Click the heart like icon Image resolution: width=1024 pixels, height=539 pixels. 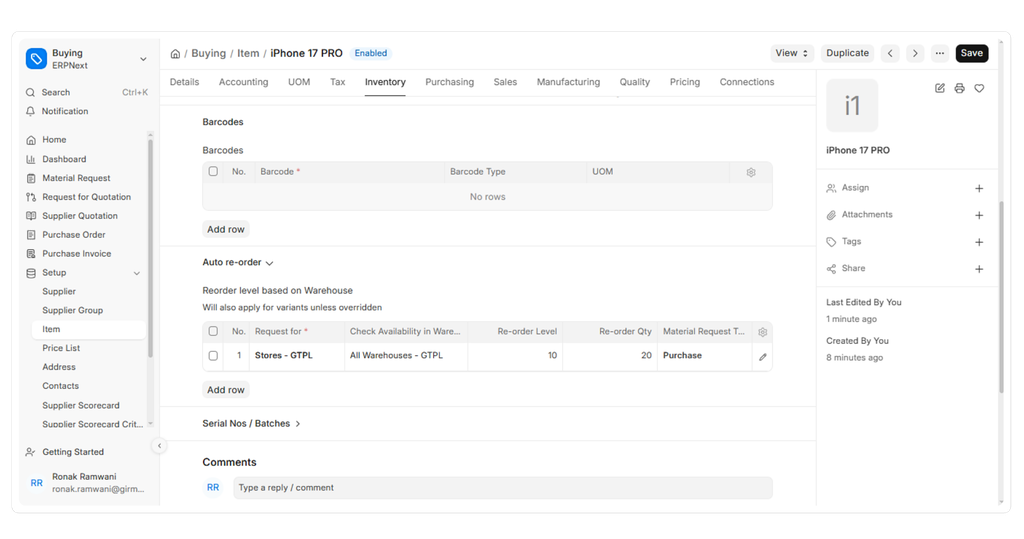979,88
